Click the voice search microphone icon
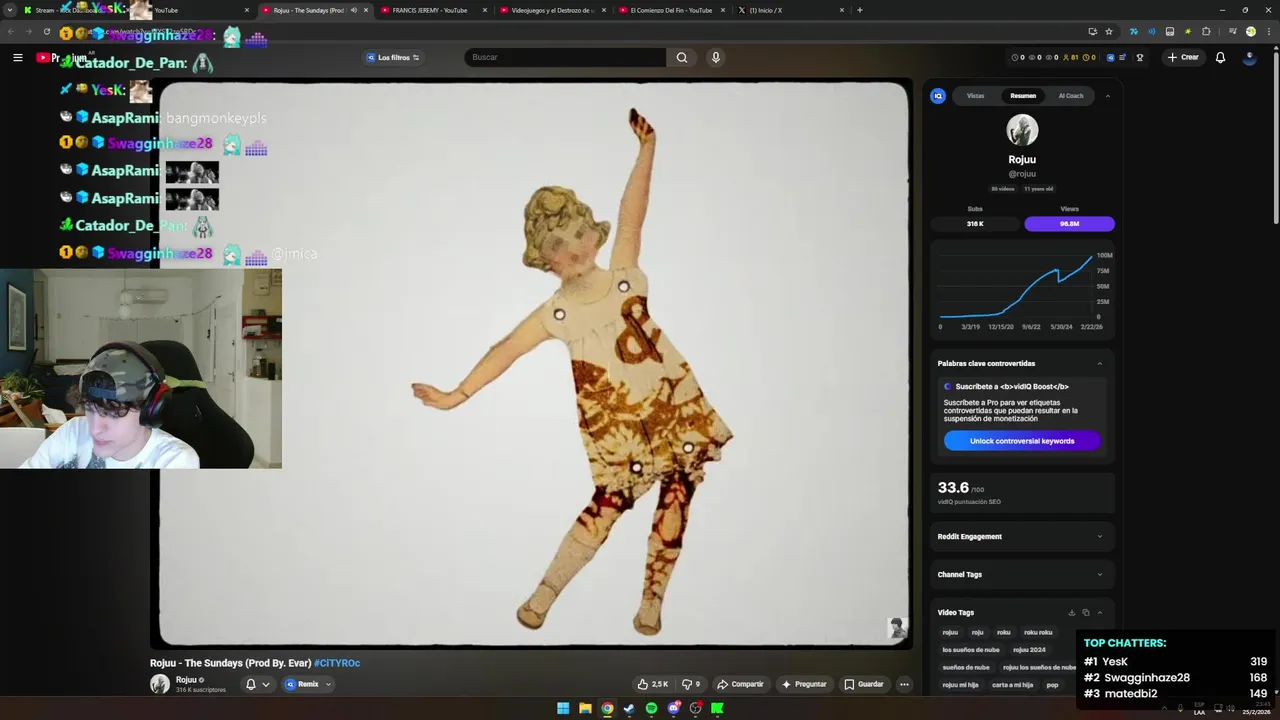This screenshot has height=720, width=1280. (715, 57)
